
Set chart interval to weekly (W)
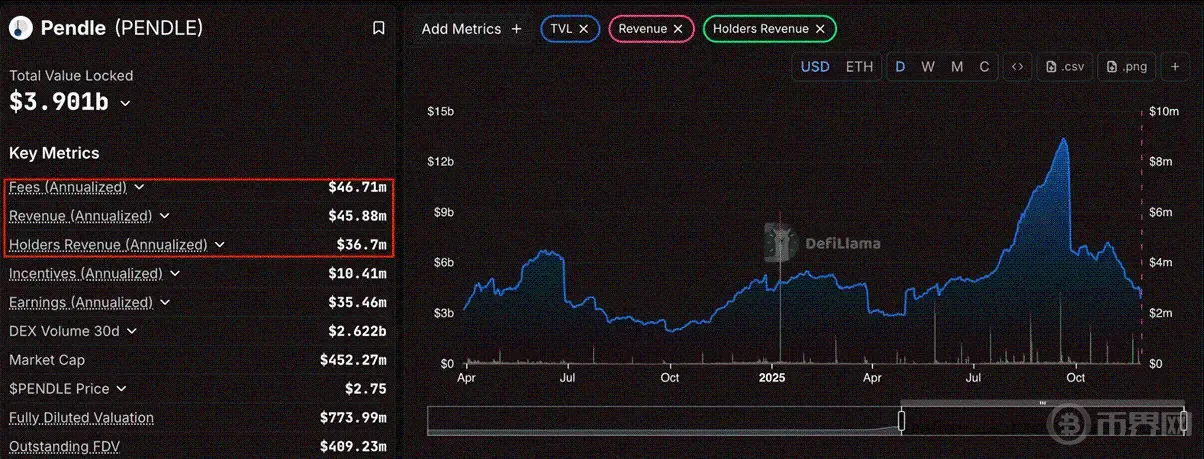point(928,67)
